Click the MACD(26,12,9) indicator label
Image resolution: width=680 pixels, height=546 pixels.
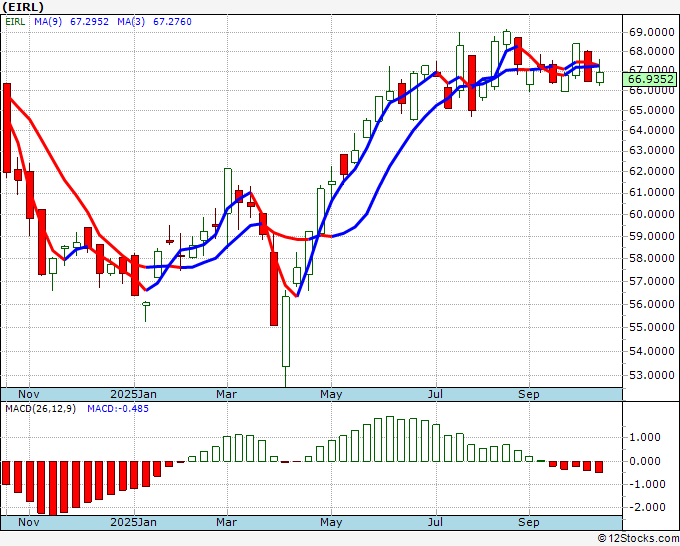click(40, 409)
